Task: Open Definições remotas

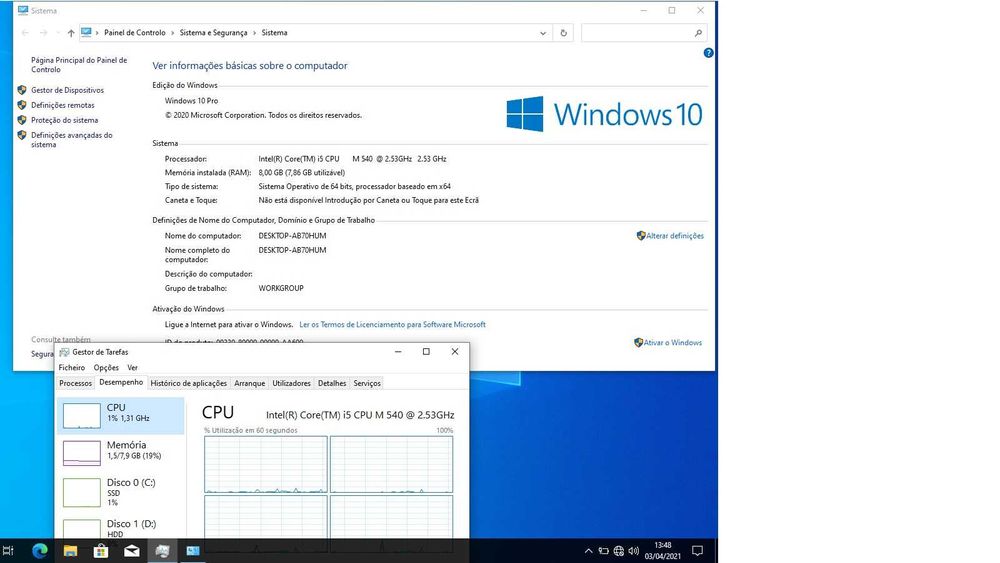Action: (x=62, y=105)
